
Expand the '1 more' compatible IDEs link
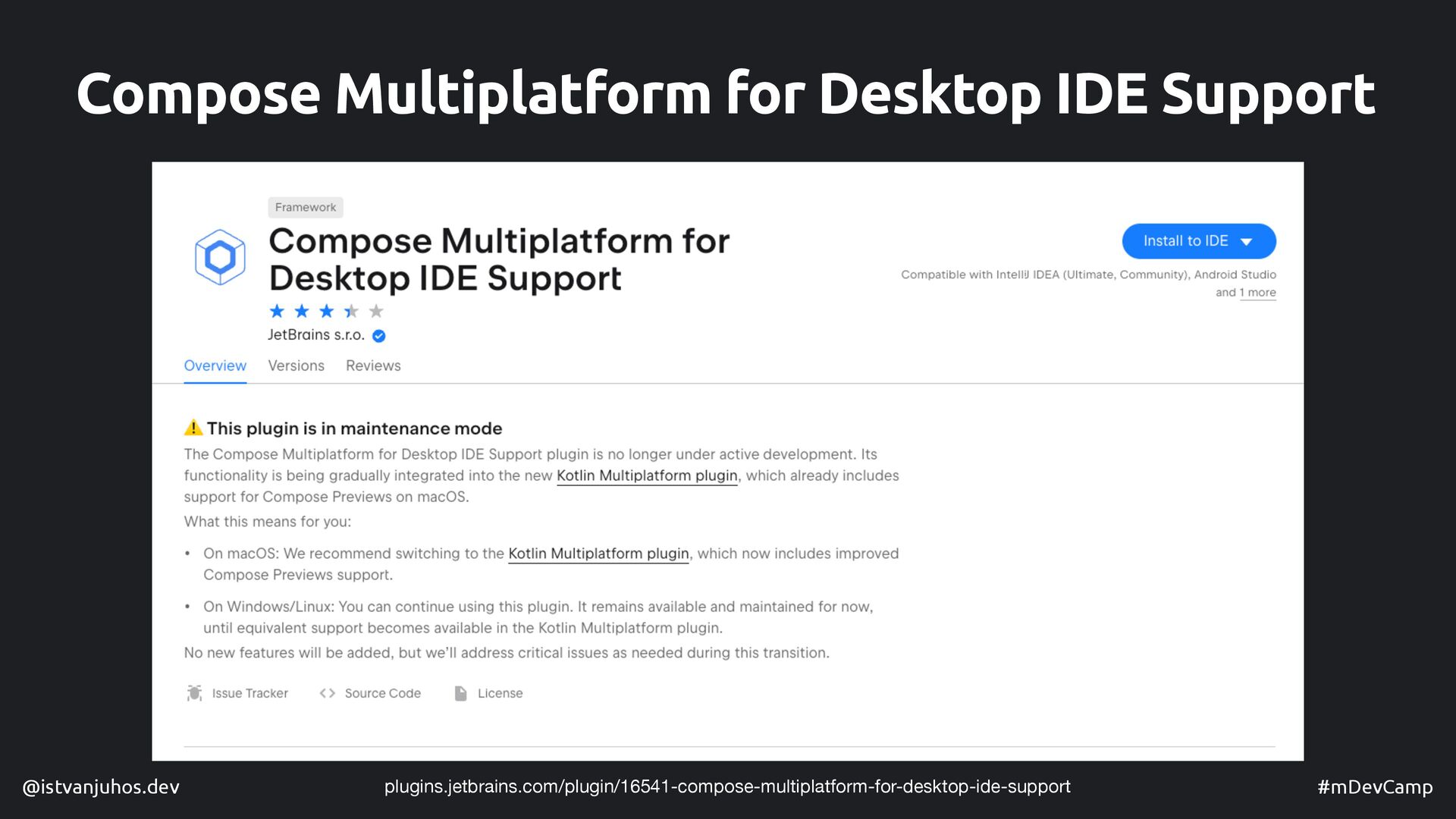(x=1257, y=293)
